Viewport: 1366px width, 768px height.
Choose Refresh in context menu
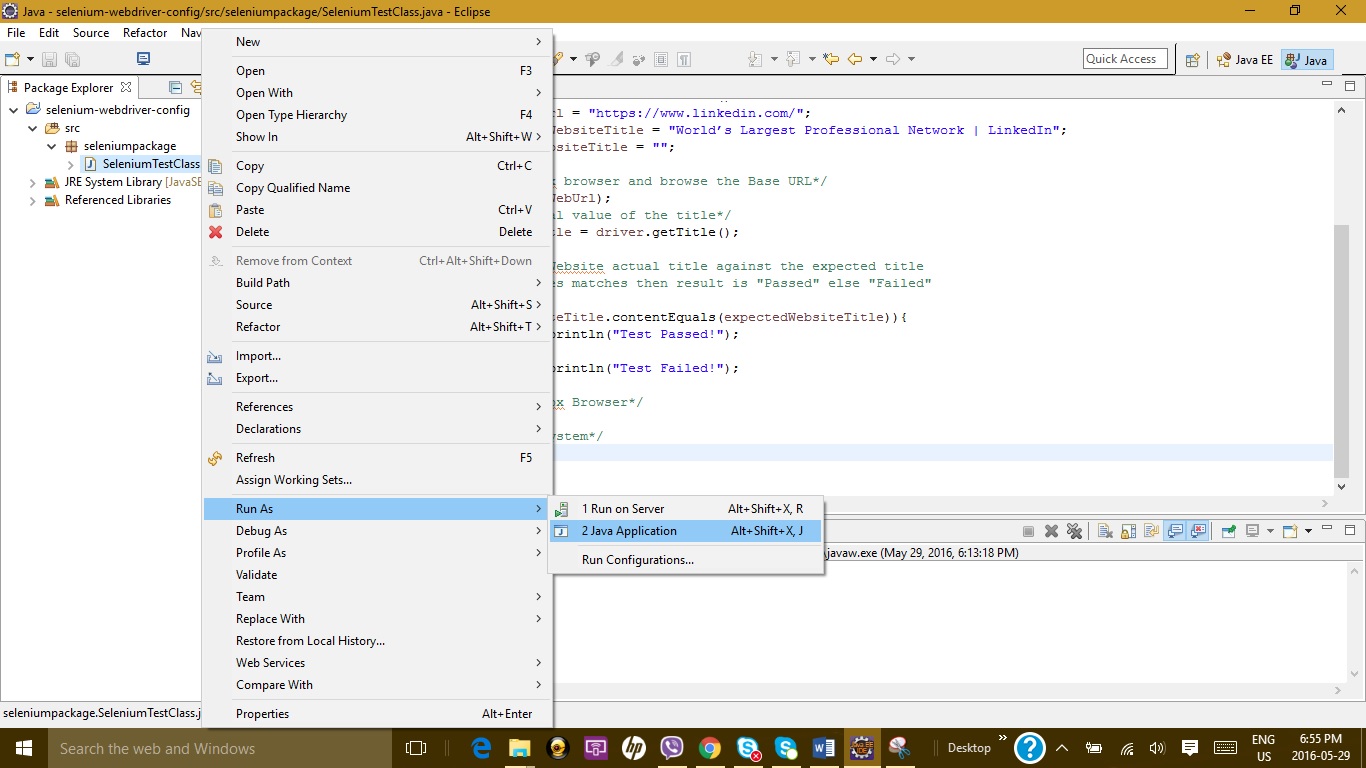click(x=376, y=458)
